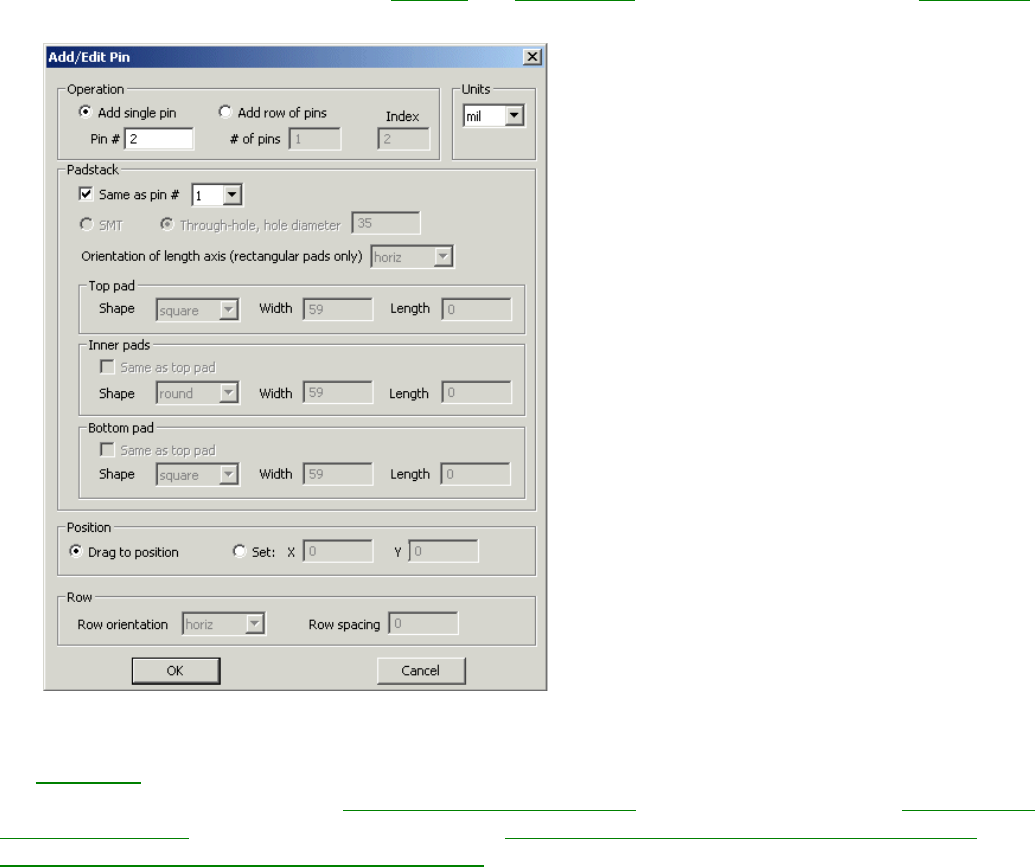Click the Y position field
The height and width of the screenshot is (867, 1035).
point(444,551)
